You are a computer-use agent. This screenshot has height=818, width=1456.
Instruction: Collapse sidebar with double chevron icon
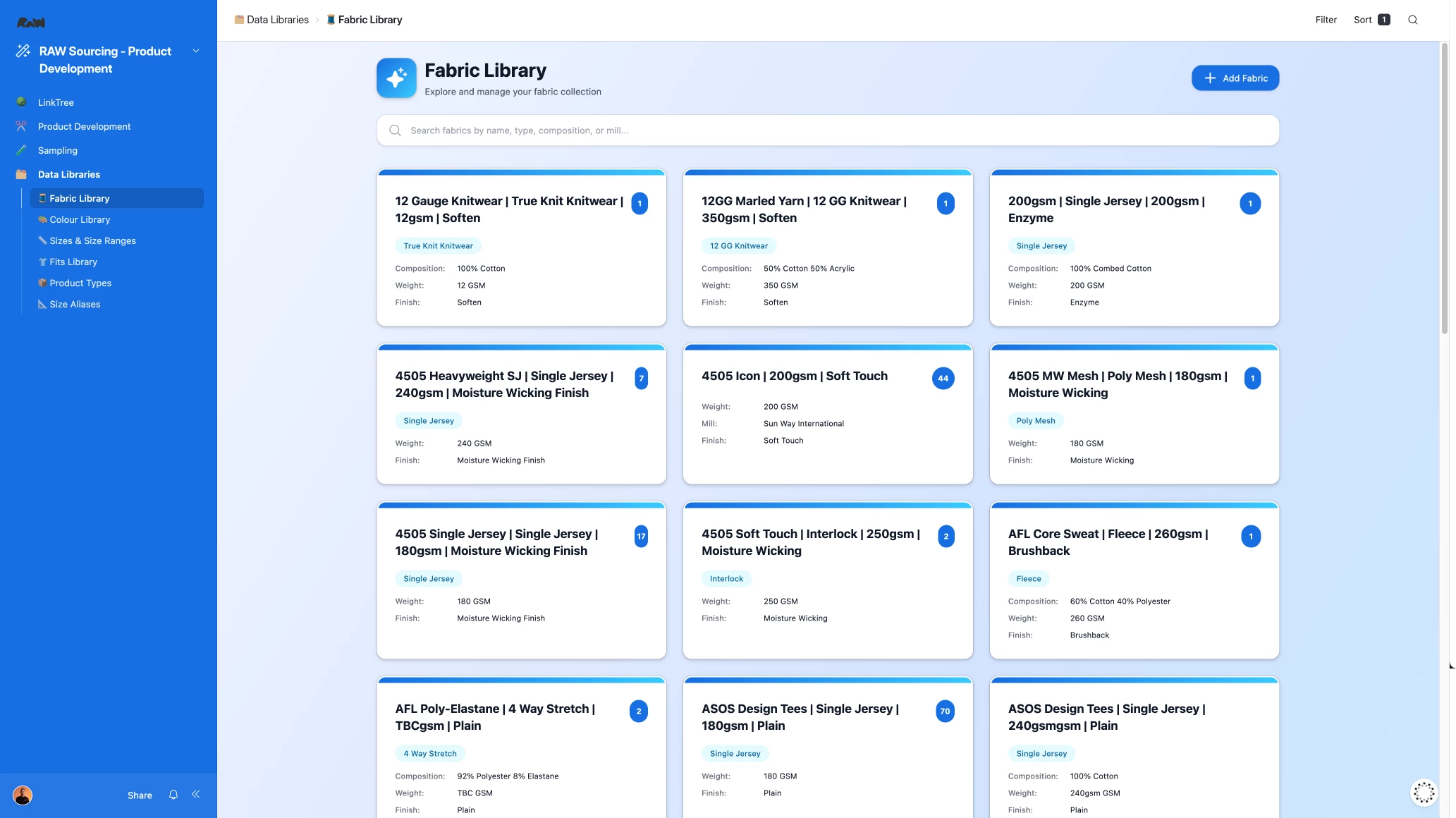pyautogui.click(x=196, y=795)
